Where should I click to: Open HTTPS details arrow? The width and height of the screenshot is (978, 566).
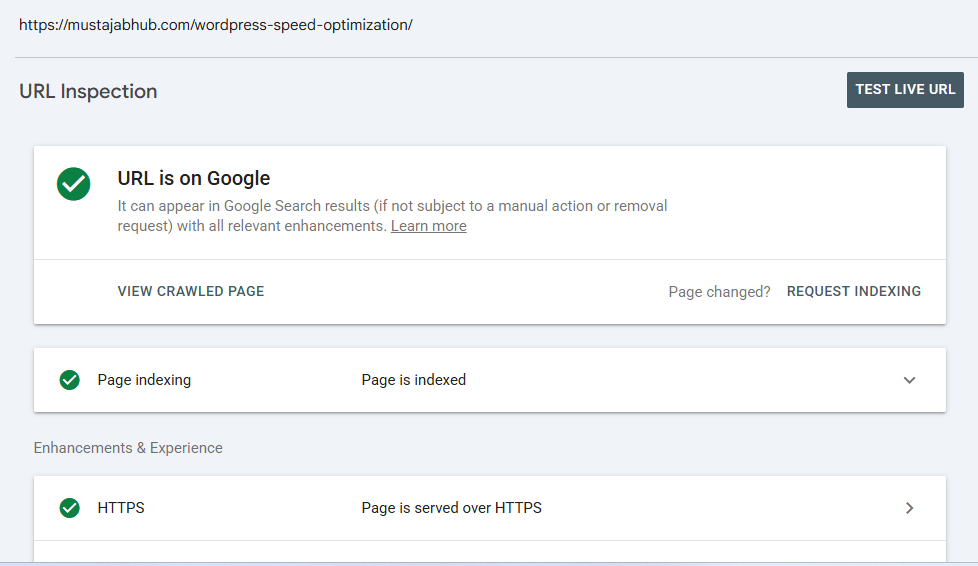coord(909,508)
